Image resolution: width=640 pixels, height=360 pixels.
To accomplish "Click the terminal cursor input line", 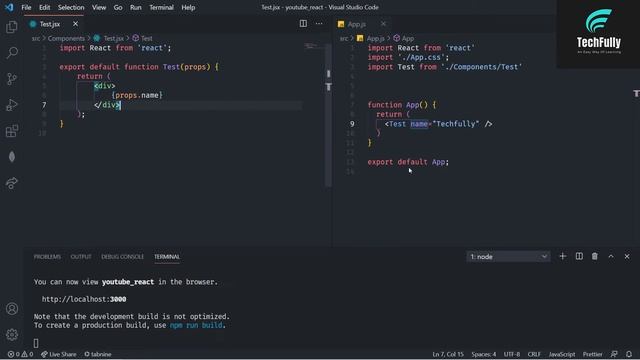I will [x=36, y=343].
